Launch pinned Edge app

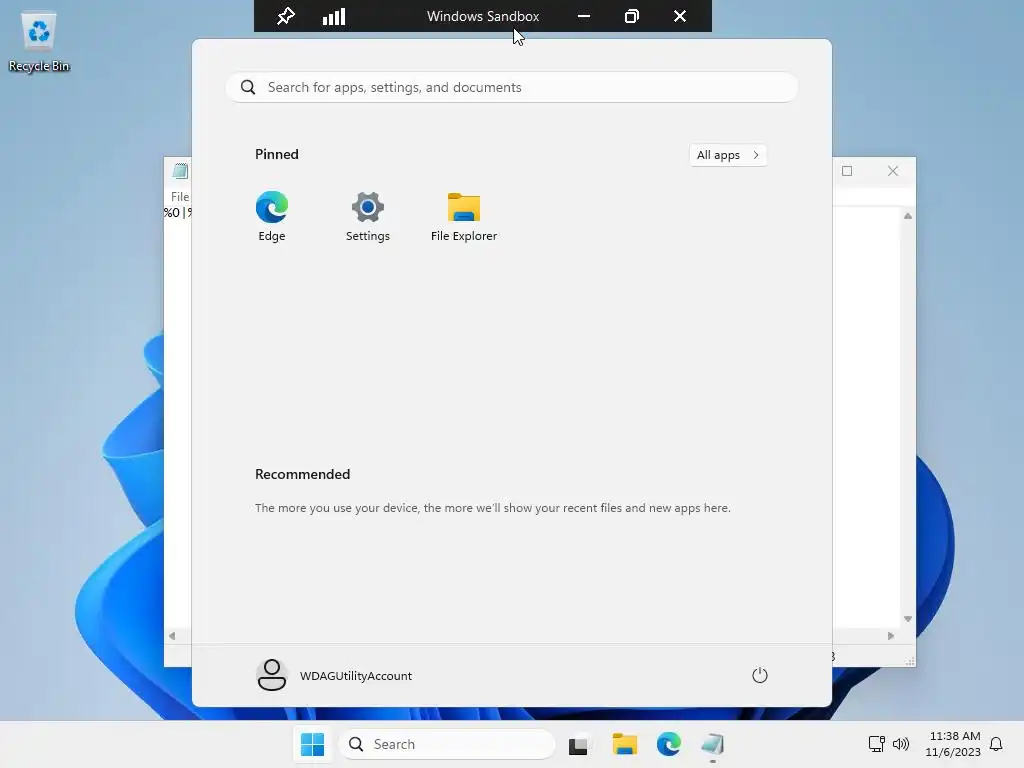272,216
